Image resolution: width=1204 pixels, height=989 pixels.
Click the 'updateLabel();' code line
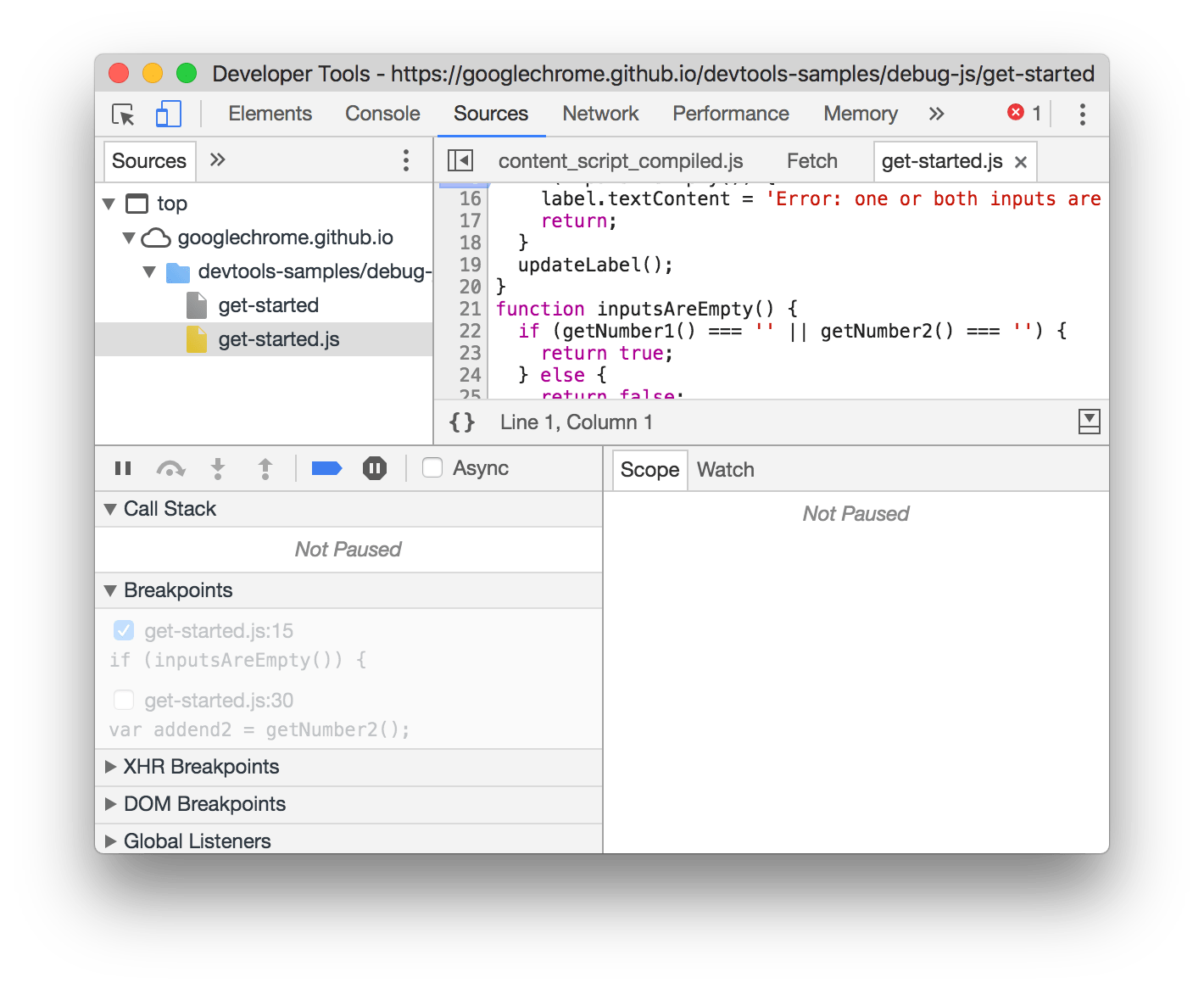click(595, 265)
